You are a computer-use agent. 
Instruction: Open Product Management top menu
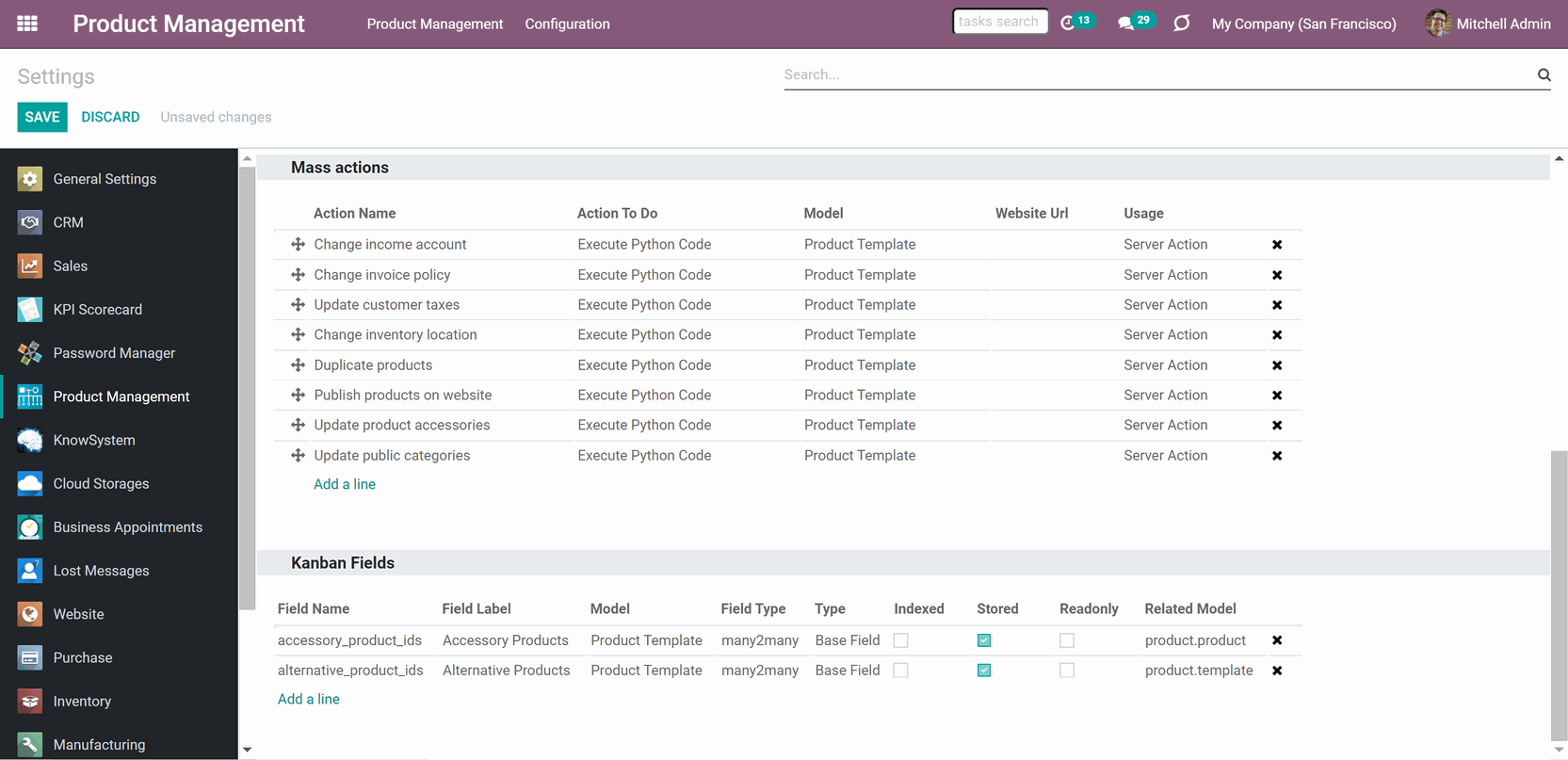tap(435, 24)
